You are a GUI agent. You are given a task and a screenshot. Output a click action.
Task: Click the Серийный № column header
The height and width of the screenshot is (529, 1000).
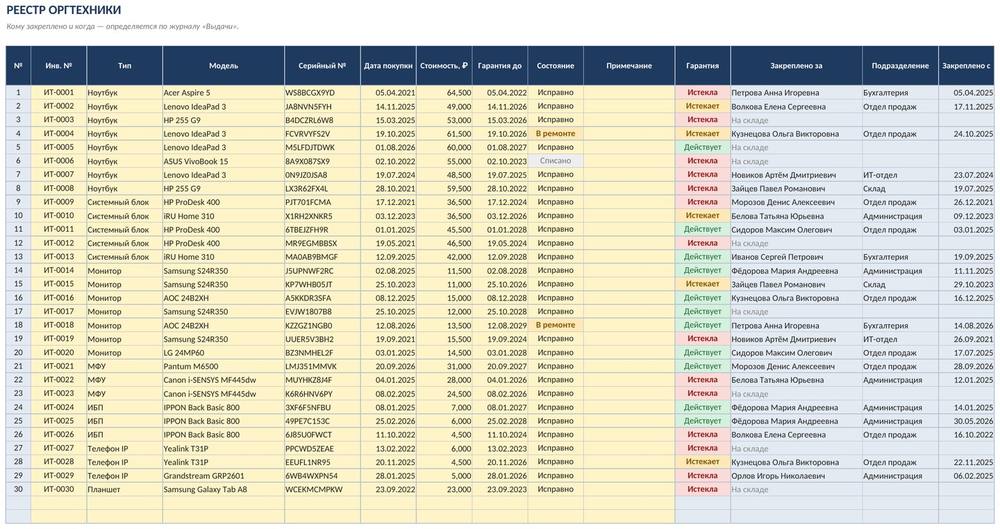[x=322, y=66]
